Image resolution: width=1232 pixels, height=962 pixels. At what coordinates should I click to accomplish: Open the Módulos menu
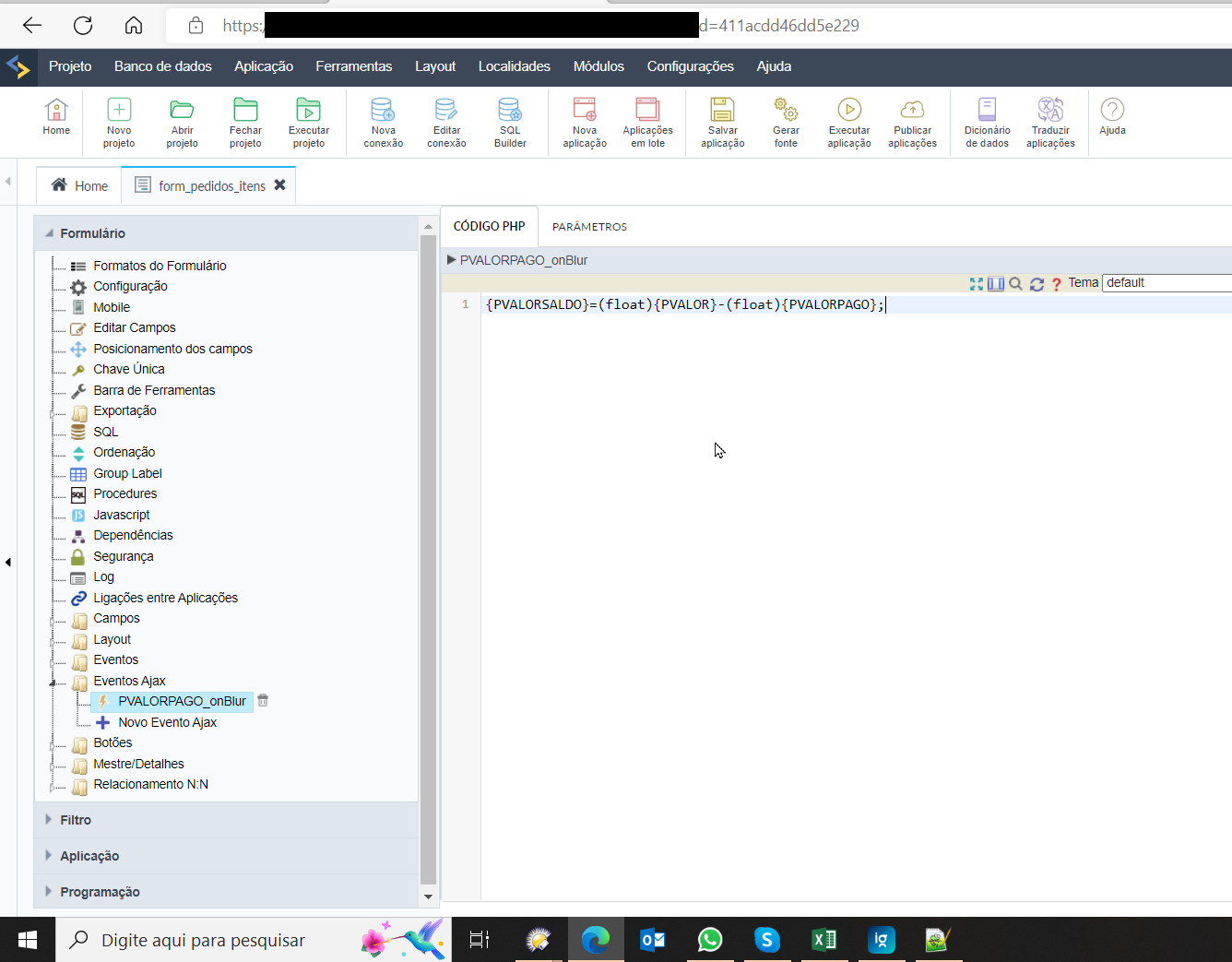[598, 66]
